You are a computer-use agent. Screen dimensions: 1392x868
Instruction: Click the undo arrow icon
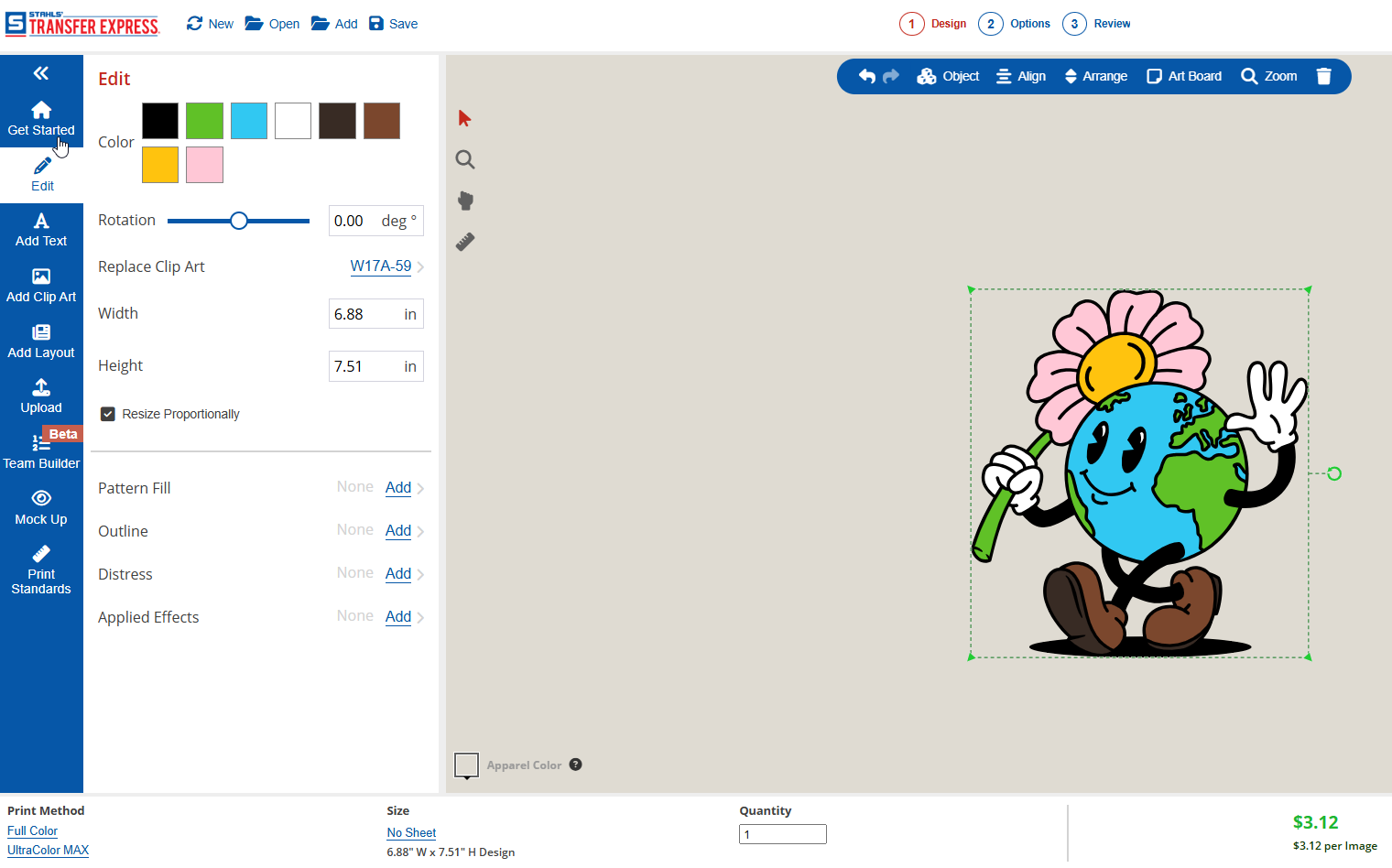pyautogui.click(x=866, y=76)
